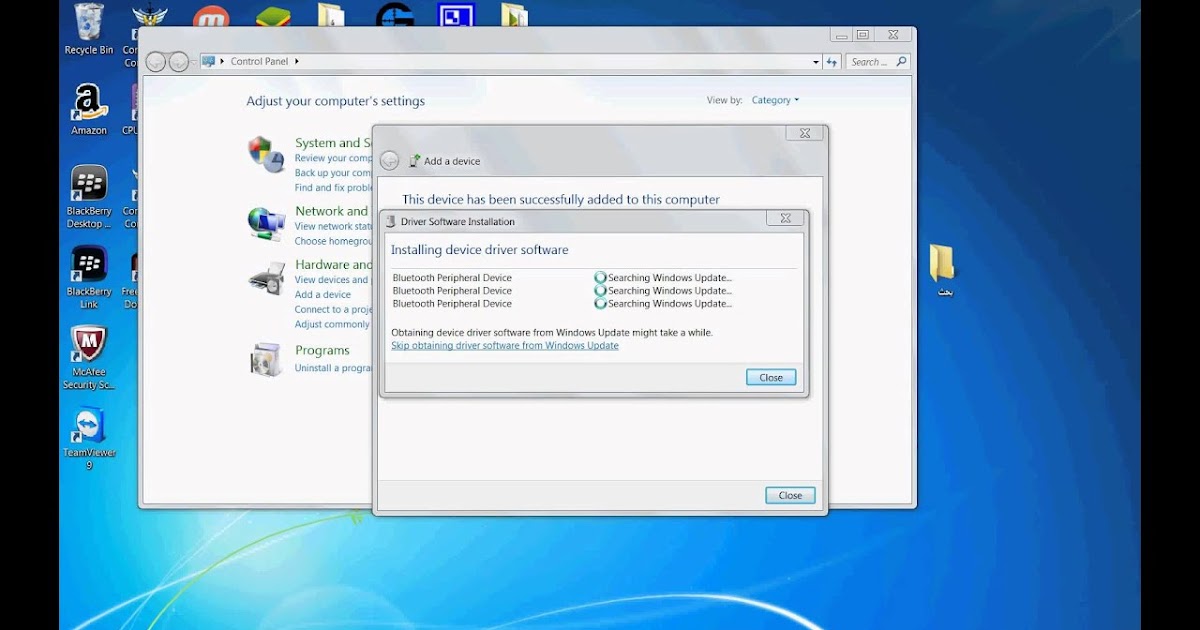The width and height of the screenshot is (1200, 630).
Task: Click the System and Security shield icon
Action: tap(266, 155)
